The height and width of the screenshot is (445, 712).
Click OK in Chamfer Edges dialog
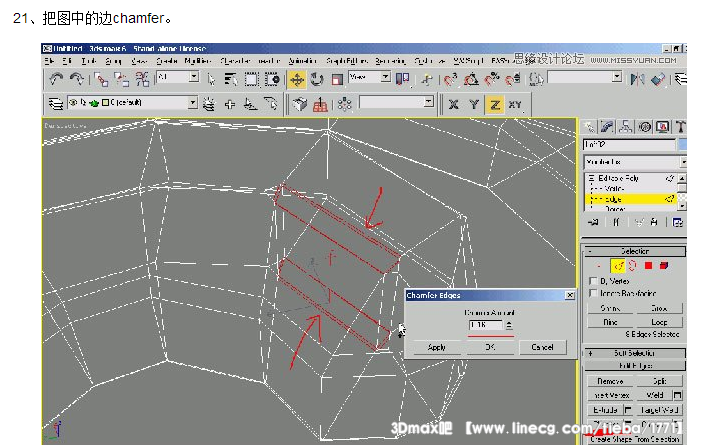[490, 347]
